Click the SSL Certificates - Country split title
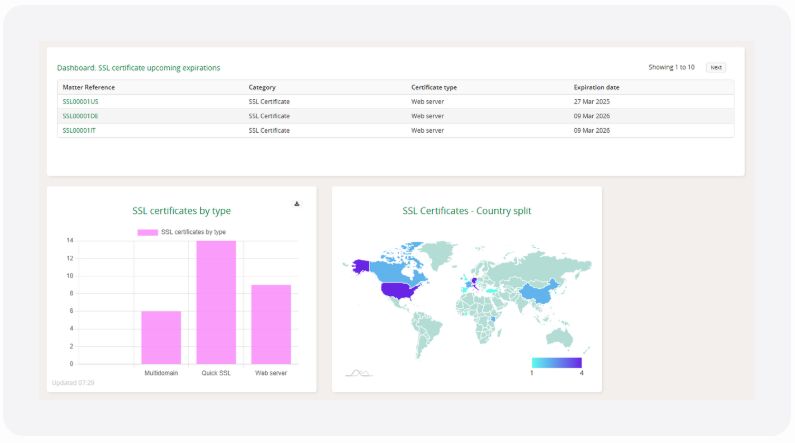Image resolution: width=795 pixels, height=443 pixels. (x=467, y=211)
